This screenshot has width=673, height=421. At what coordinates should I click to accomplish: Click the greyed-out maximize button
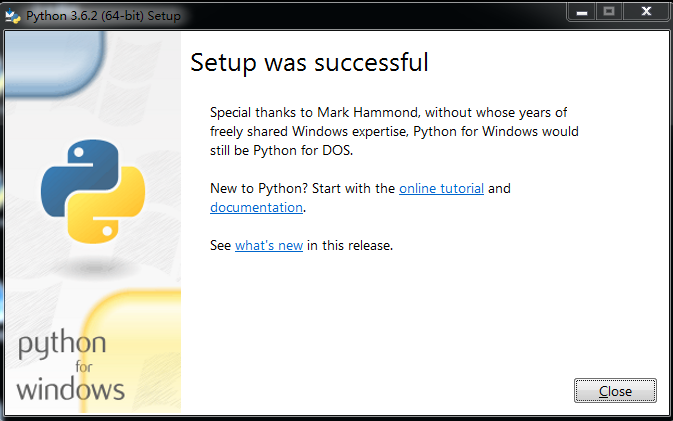tap(609, 12)
